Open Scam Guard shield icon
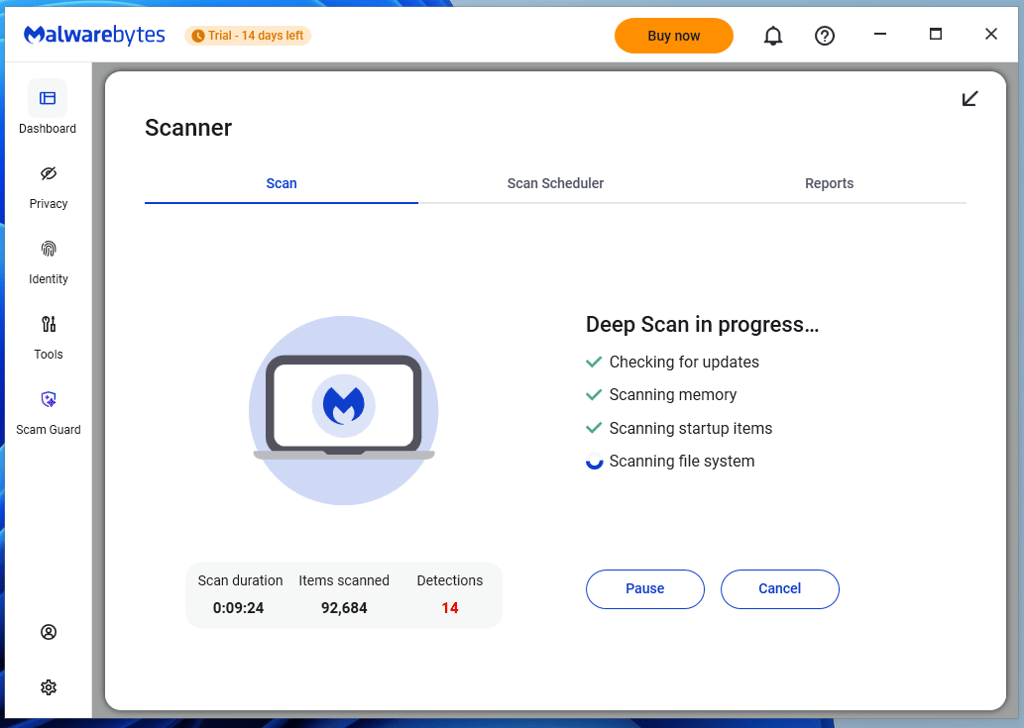 point(48,400)
